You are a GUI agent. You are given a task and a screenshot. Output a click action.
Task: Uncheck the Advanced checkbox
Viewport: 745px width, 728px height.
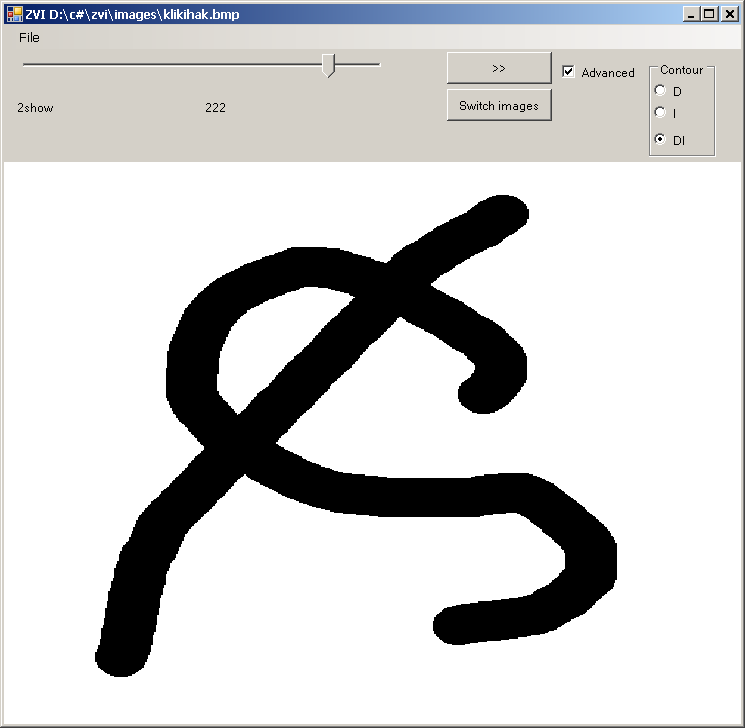[x=568, y=72]
